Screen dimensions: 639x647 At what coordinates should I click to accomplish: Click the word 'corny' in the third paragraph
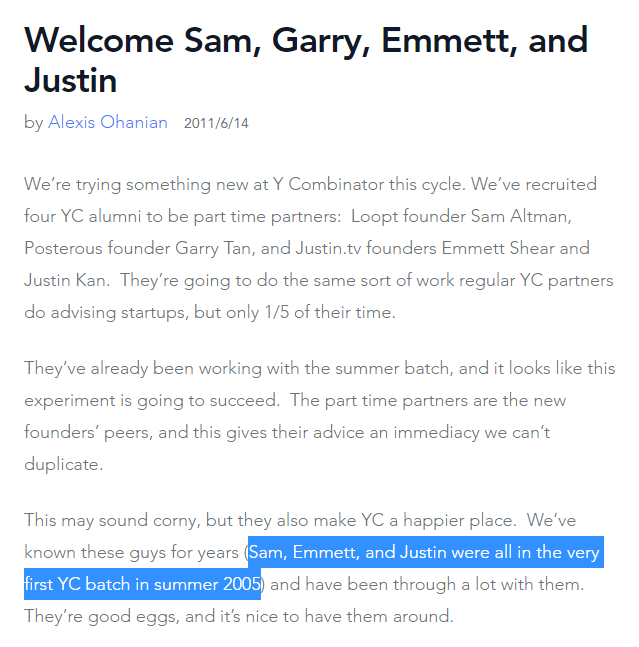click(177, 520)
